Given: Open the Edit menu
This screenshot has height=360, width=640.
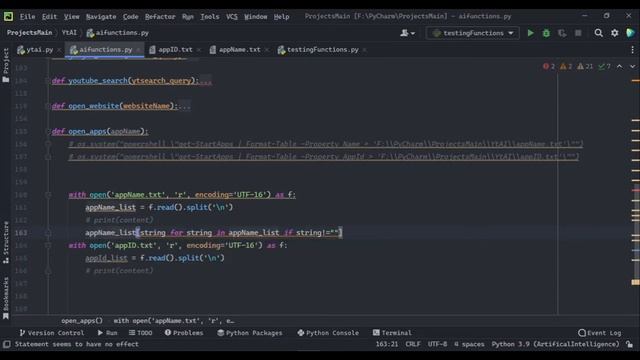Looking at the screenshot, I should 49,16.
